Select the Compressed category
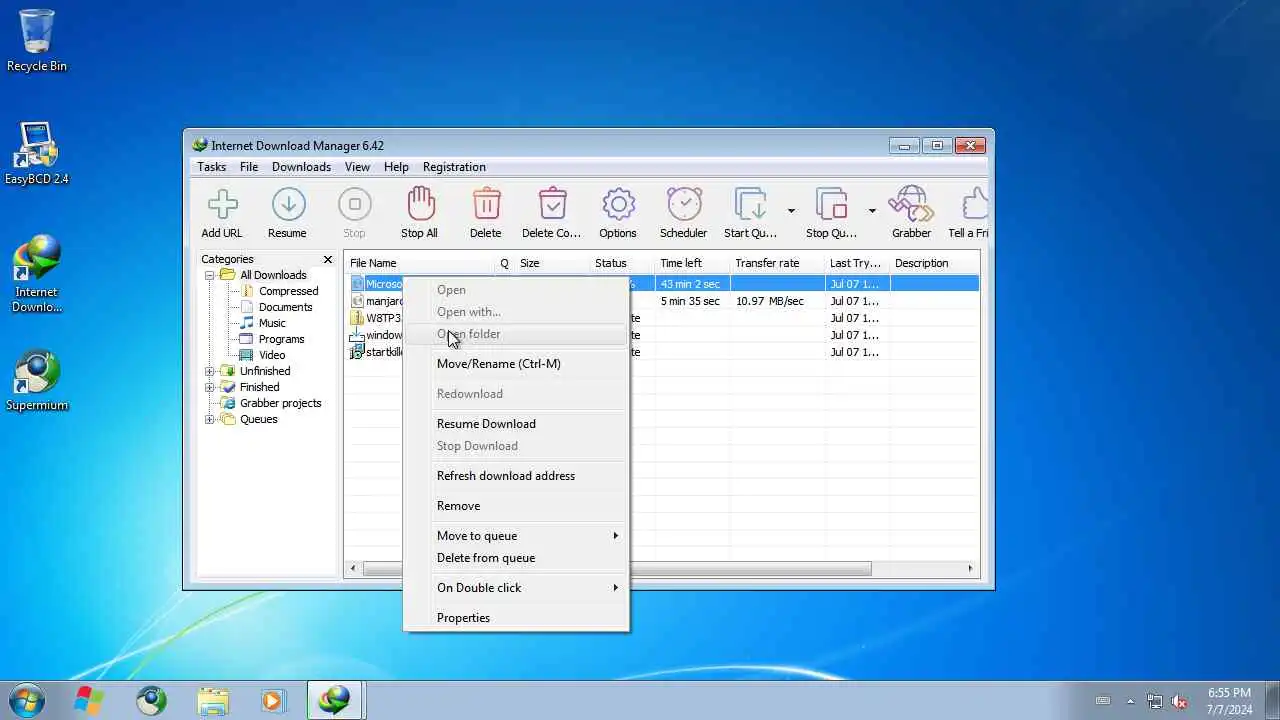Viewport: 1280px width, 720px height. (288, 291)
